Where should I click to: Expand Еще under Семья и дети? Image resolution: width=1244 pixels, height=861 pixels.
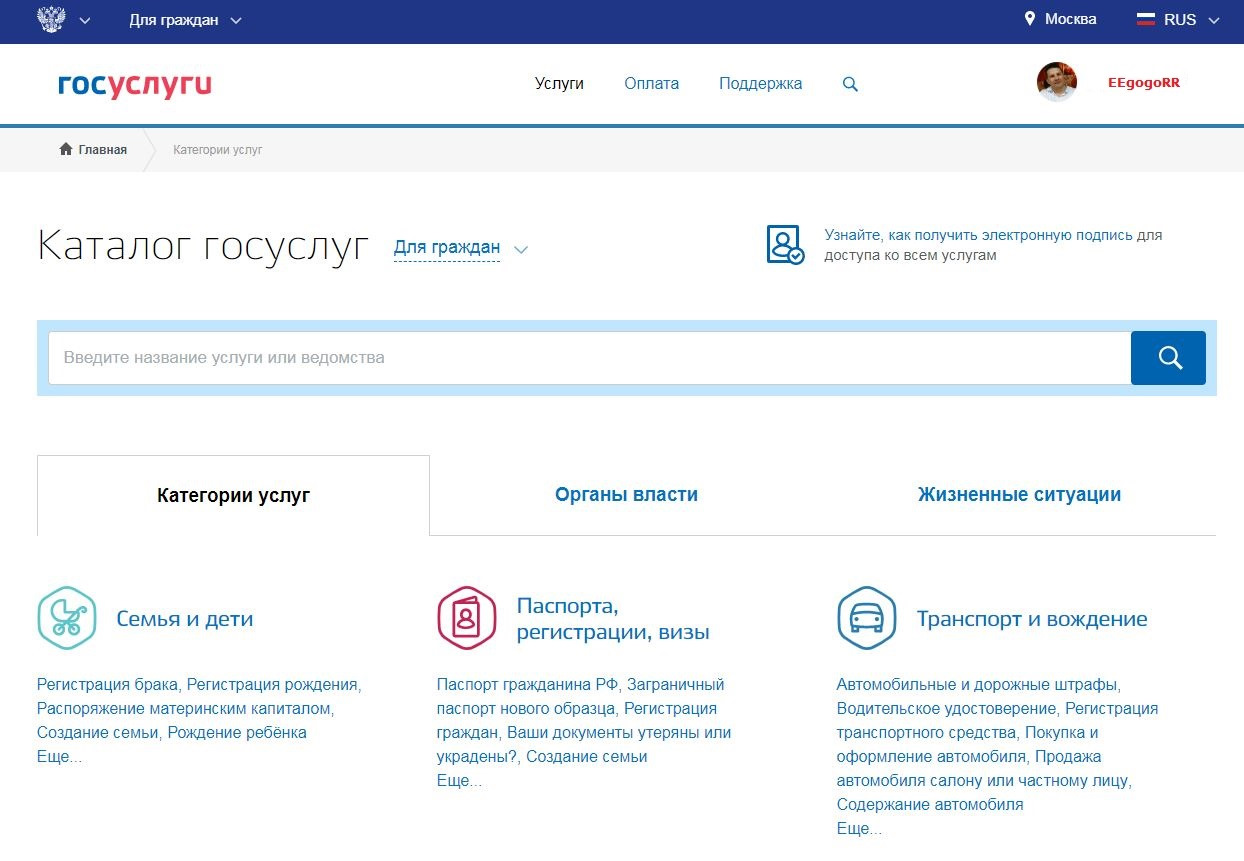tap(59, 757)
